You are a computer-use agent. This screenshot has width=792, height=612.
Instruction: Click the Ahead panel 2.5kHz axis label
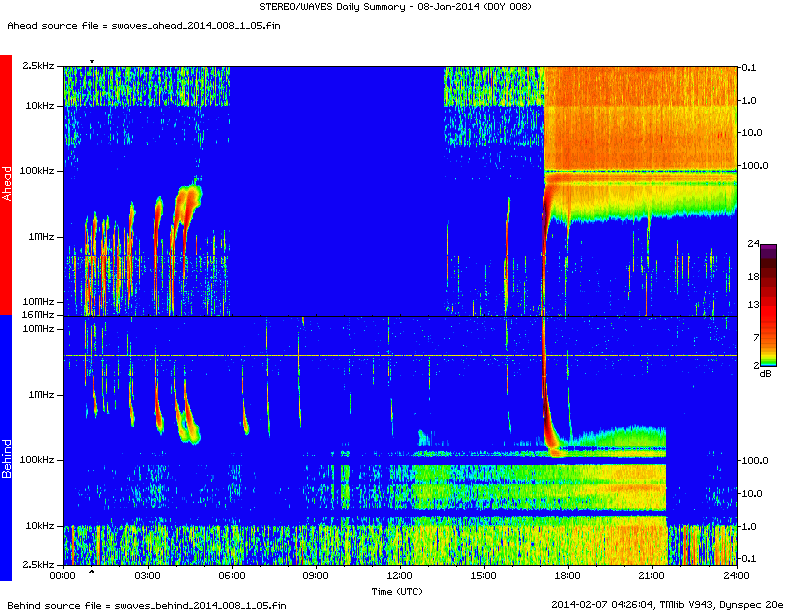[x=38, y=66]
